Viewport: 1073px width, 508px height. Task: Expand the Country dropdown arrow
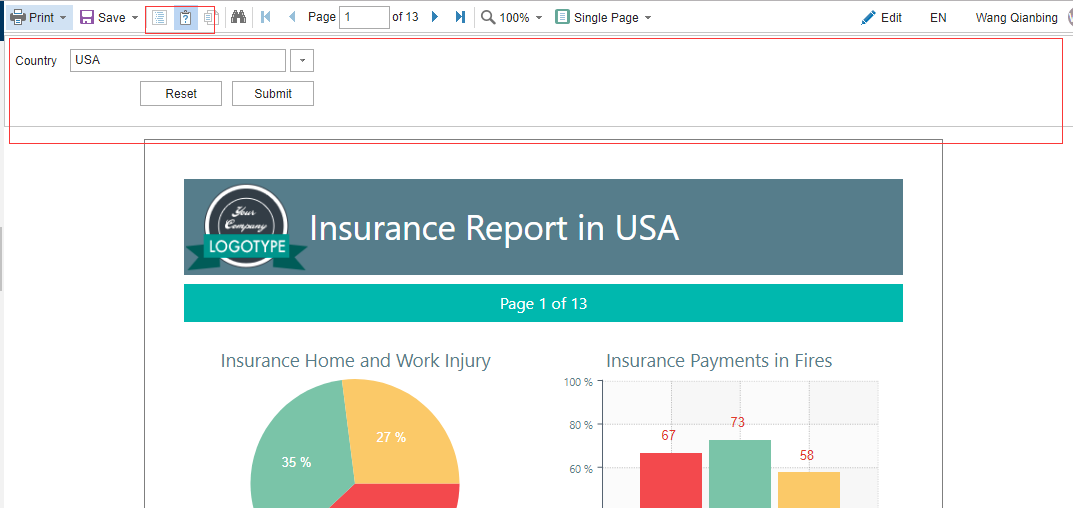pos(302,60)
